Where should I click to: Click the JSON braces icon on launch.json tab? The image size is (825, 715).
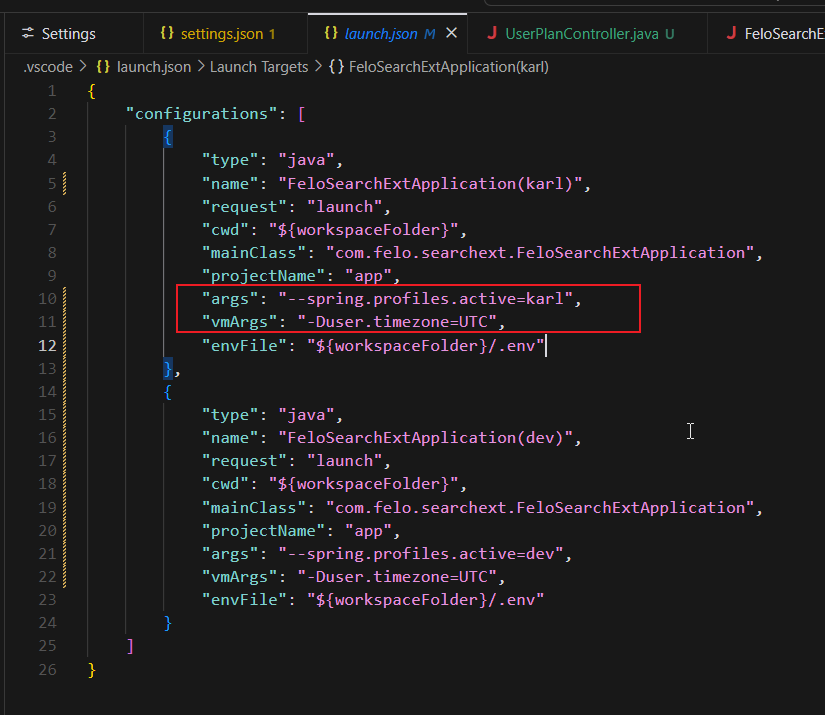click(x=331, y=33)
